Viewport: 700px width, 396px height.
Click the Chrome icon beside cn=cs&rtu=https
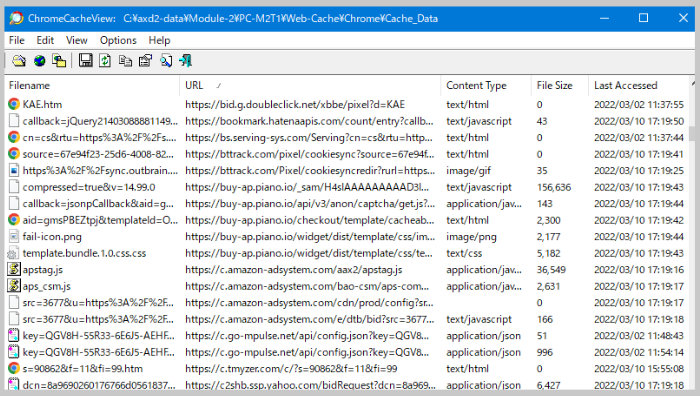[14, 137]
